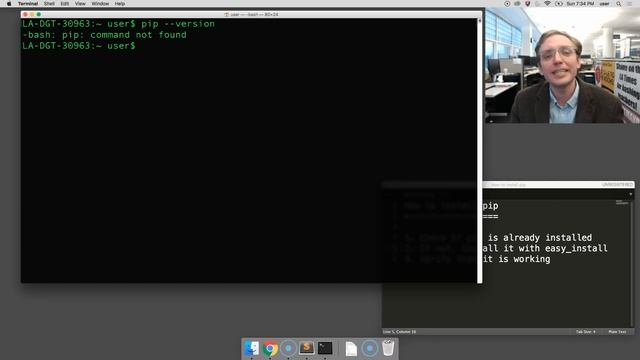Click Sublime Text minimap
The width and height of the screenshot is (640, 360).
click(622, 202)
